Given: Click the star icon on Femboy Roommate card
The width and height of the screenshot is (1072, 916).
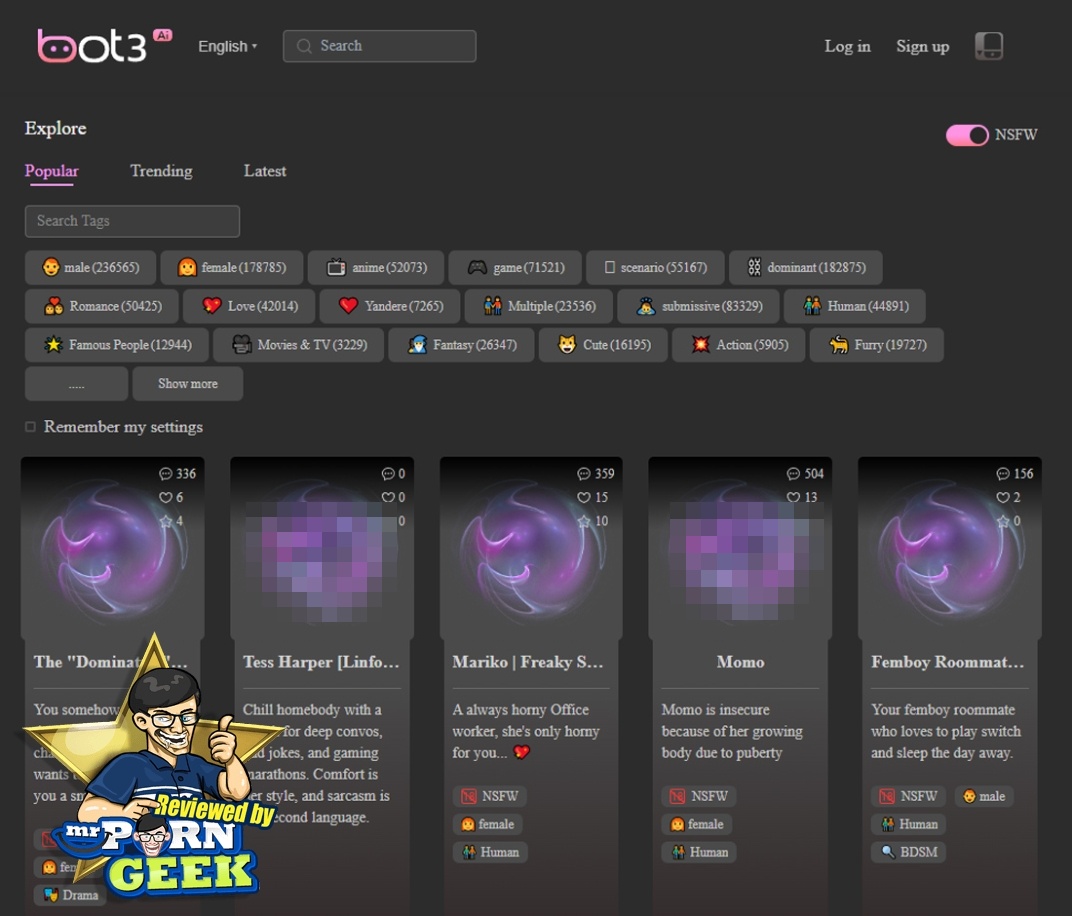Looking at the screenshot, I should point(1003,521).
